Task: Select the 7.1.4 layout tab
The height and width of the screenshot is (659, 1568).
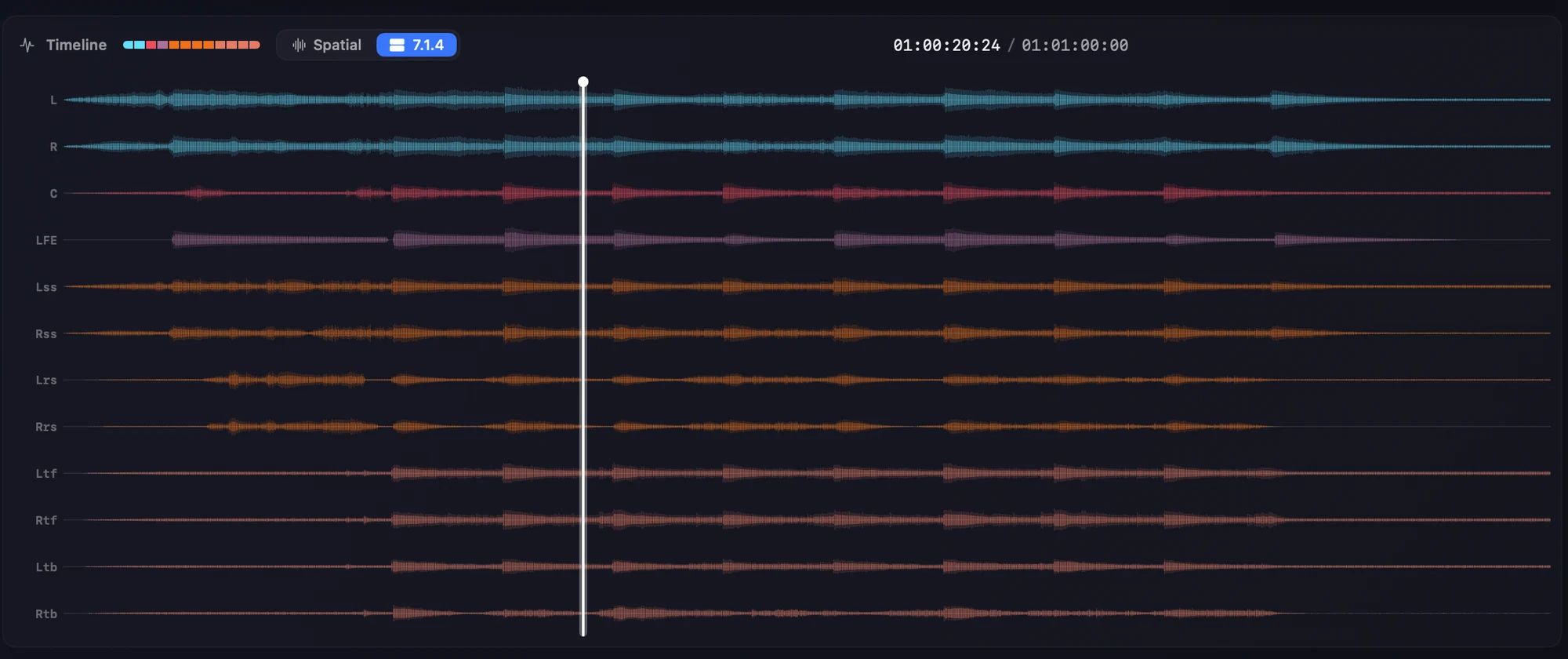Action: click(x=416, y=45)
